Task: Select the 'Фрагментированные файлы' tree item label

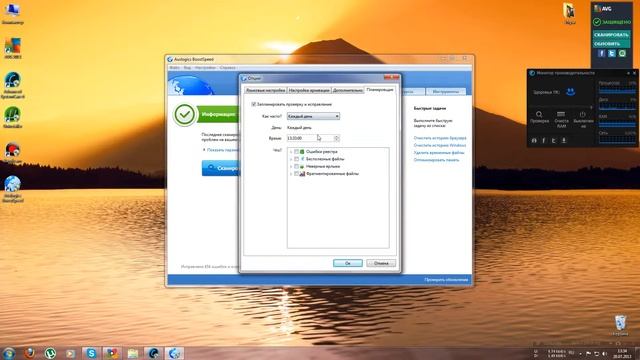Action: (x=332, y=174)
